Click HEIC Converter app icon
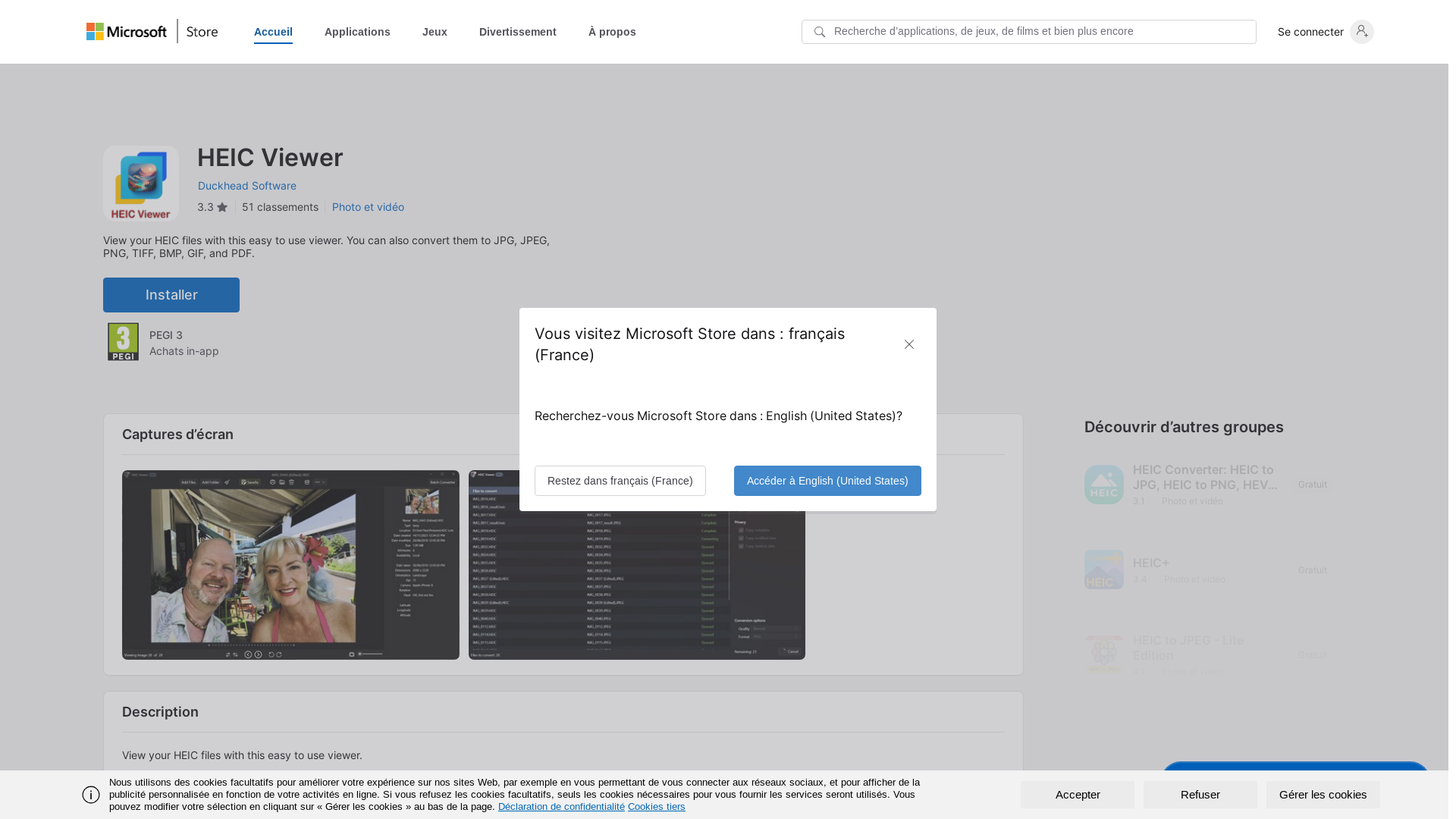This screenshot has height=819, width=1456. point(1104,485)
